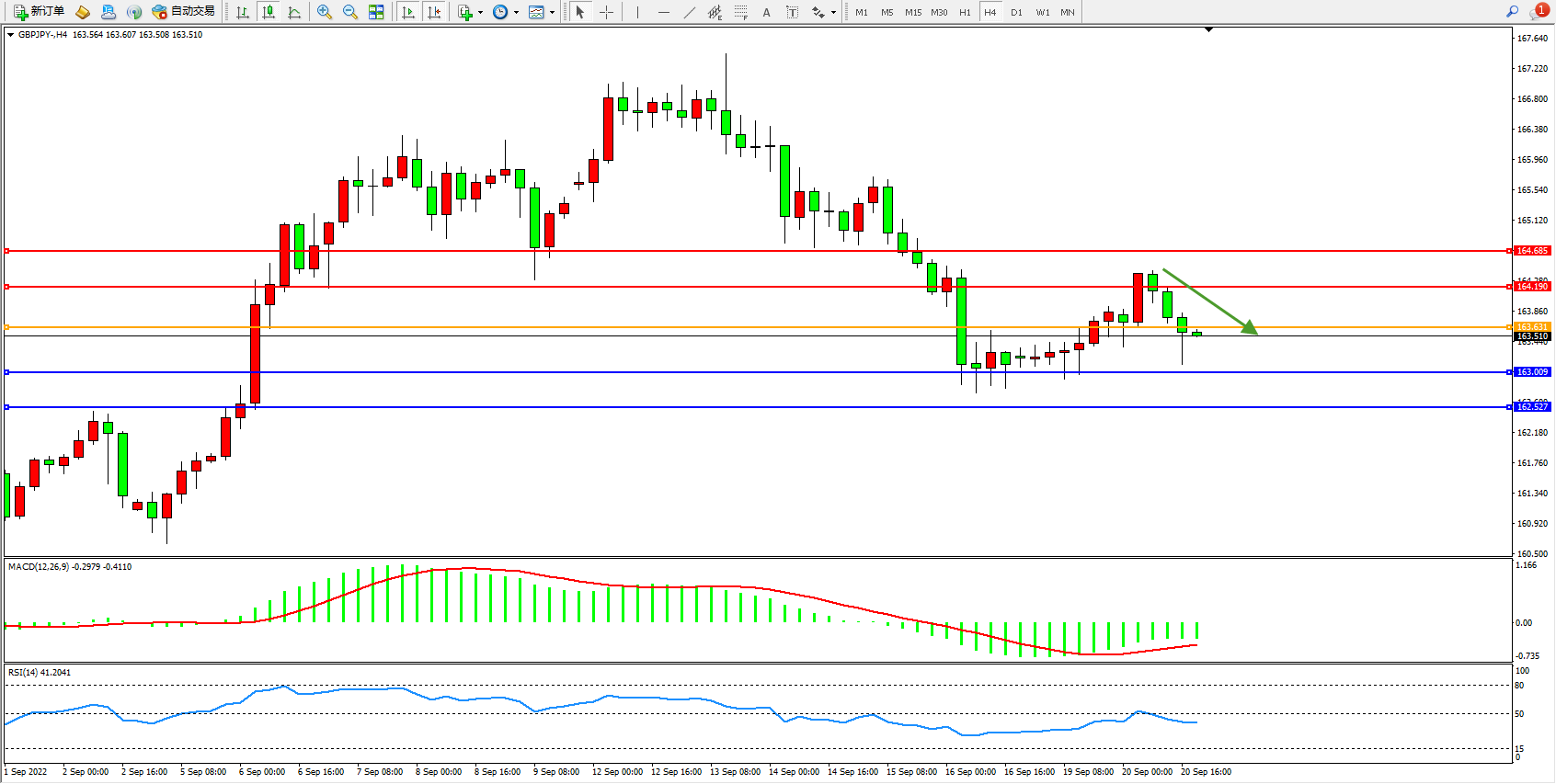Zoom in on the chart
This screenshot has height=784, width=1556.
(325, 12)
